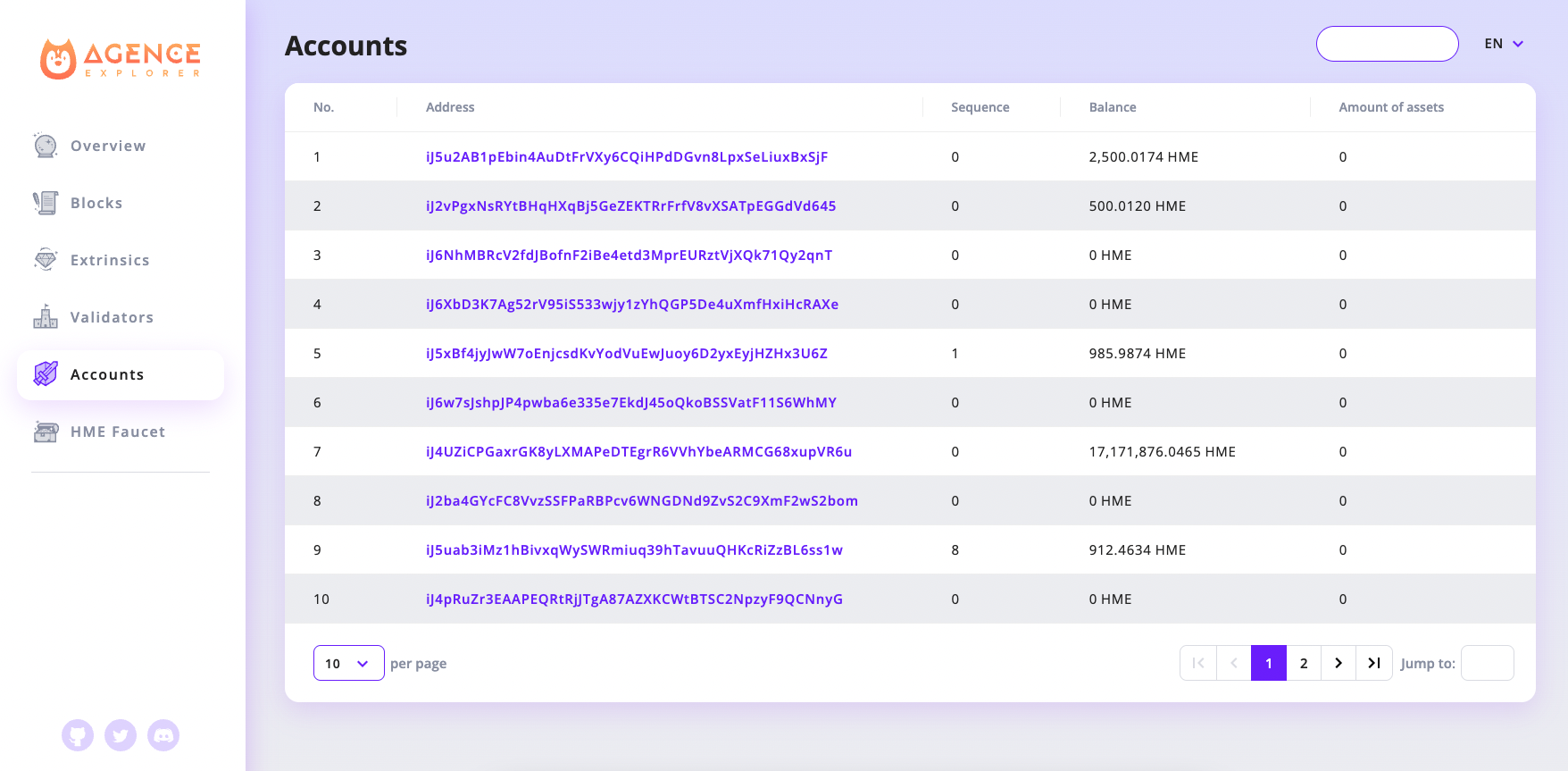Open the Overview page icon
This screenshot has height=771, width=1568.
(46, 146)
